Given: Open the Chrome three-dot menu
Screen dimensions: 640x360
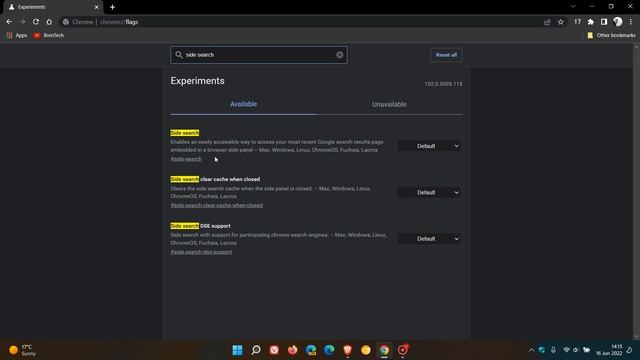Looking at the screenshot, I should tap(631, 22).
